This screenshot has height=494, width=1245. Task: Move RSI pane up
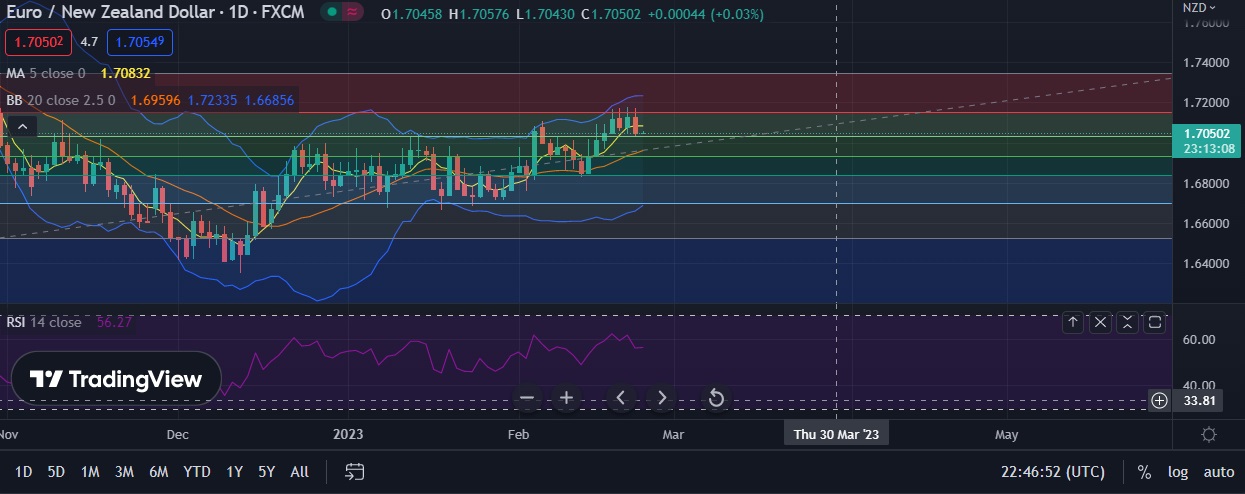(x=1072, y=322)
